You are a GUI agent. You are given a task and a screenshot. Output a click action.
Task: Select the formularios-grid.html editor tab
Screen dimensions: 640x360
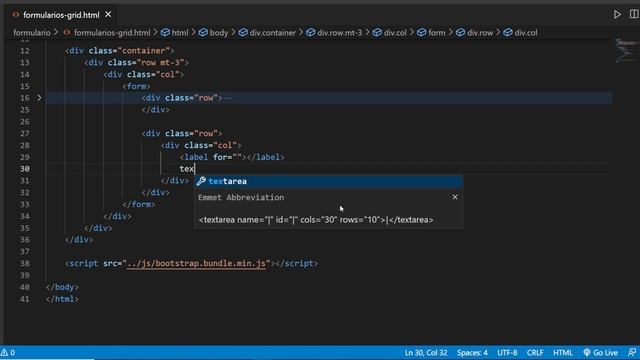[x=61, y=15]
